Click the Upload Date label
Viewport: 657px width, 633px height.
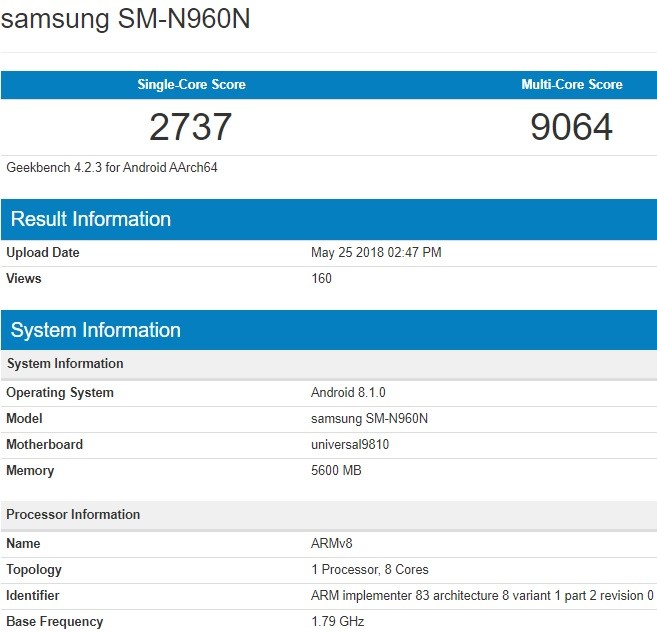pos(43,253)
